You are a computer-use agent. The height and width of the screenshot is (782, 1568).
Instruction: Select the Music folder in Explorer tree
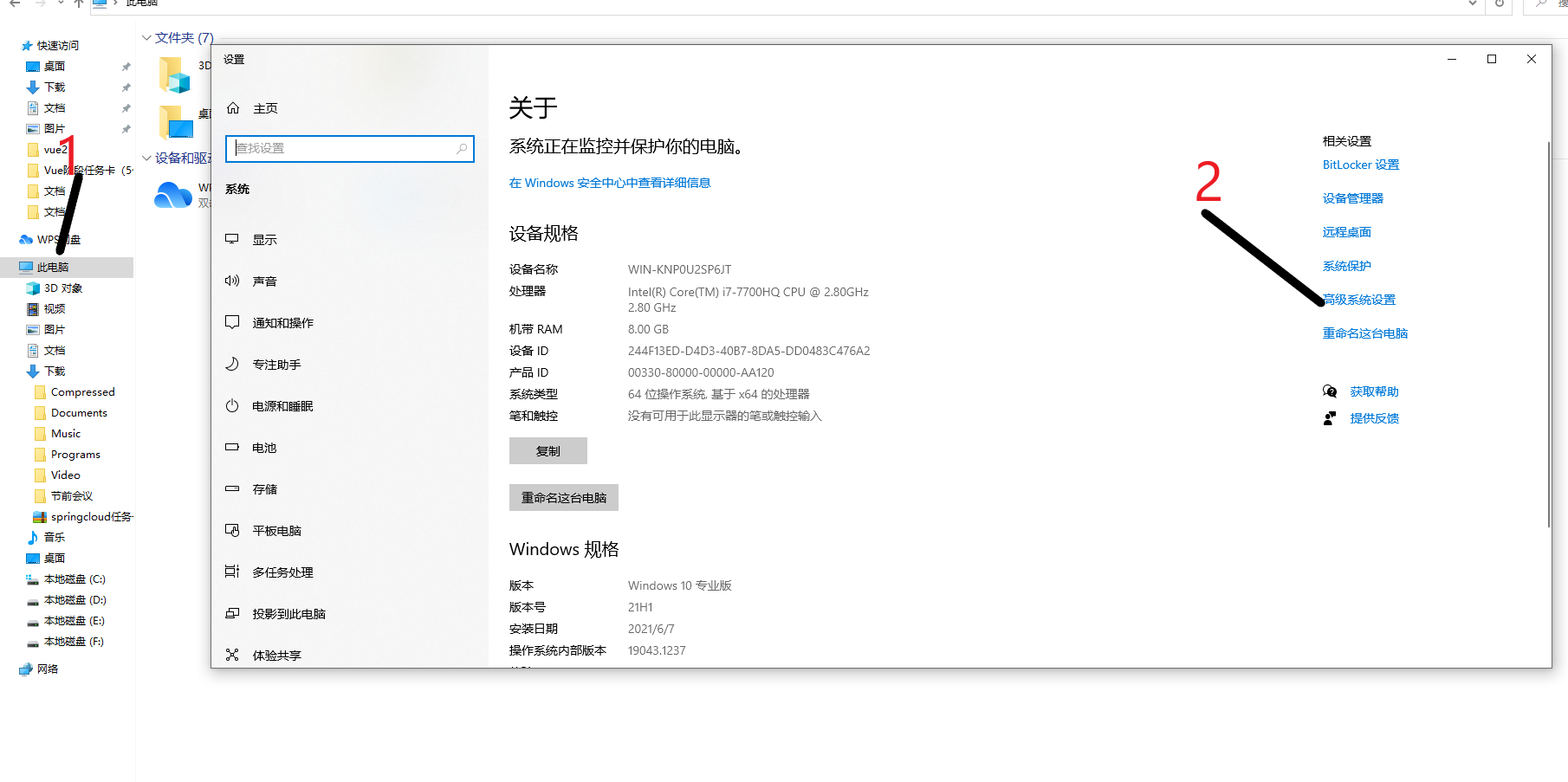tap(66, 434)
